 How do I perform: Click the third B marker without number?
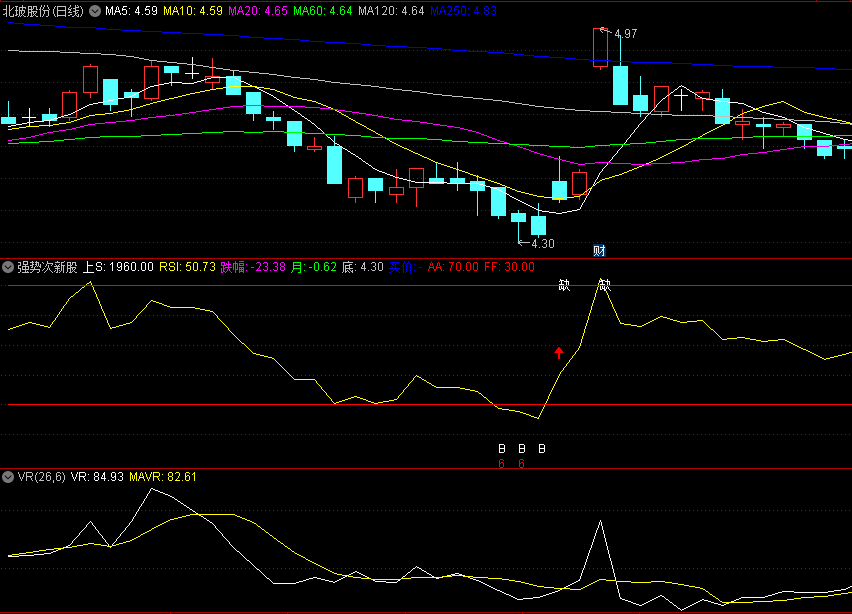tap(542, 449)
